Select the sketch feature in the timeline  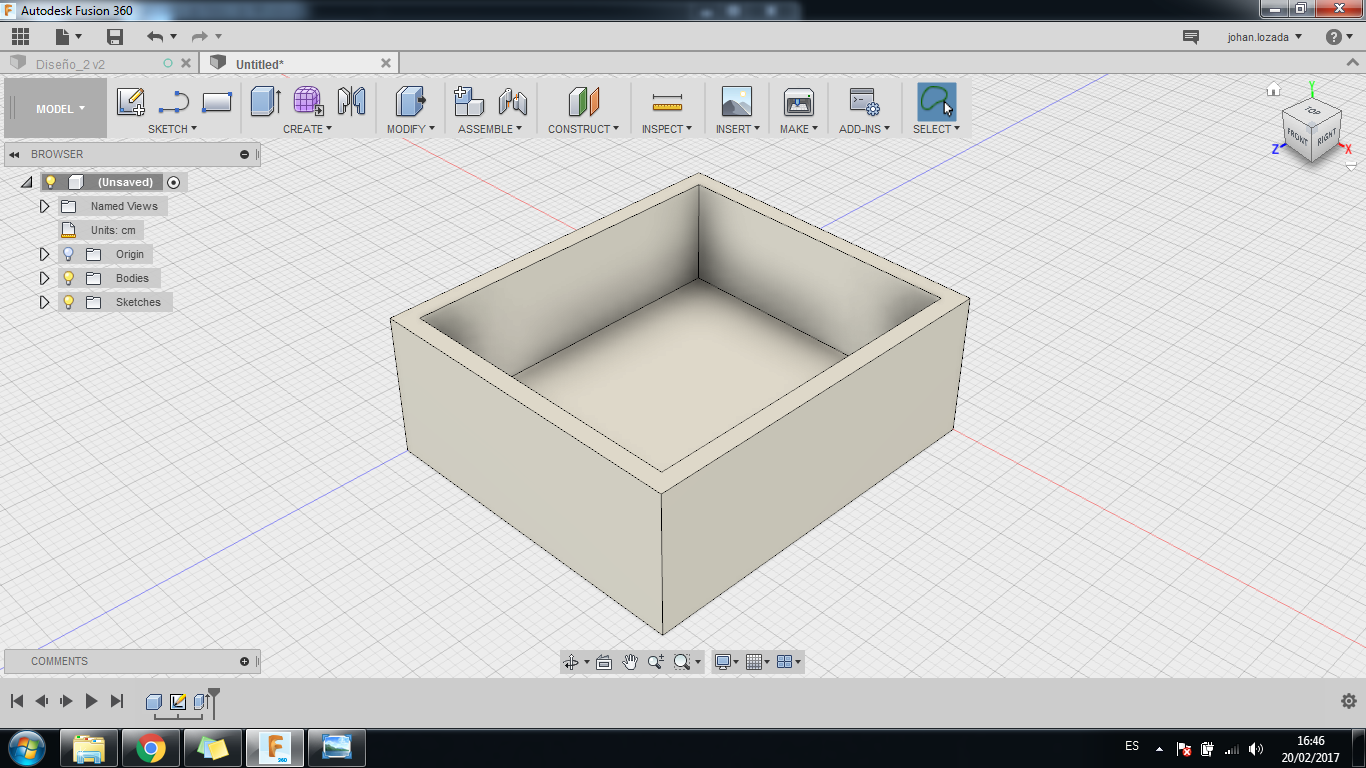(x=178, y=702)
